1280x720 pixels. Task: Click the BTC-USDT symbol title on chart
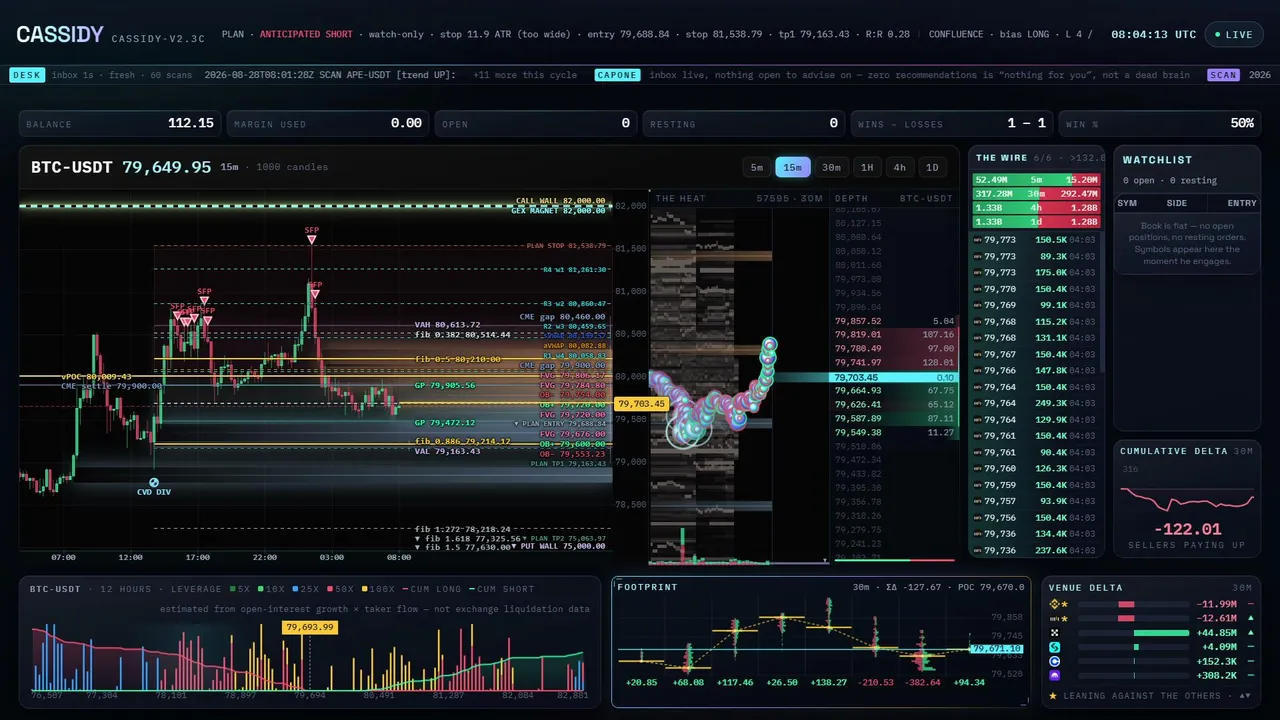pyautogui.click(x=72, y=167)
